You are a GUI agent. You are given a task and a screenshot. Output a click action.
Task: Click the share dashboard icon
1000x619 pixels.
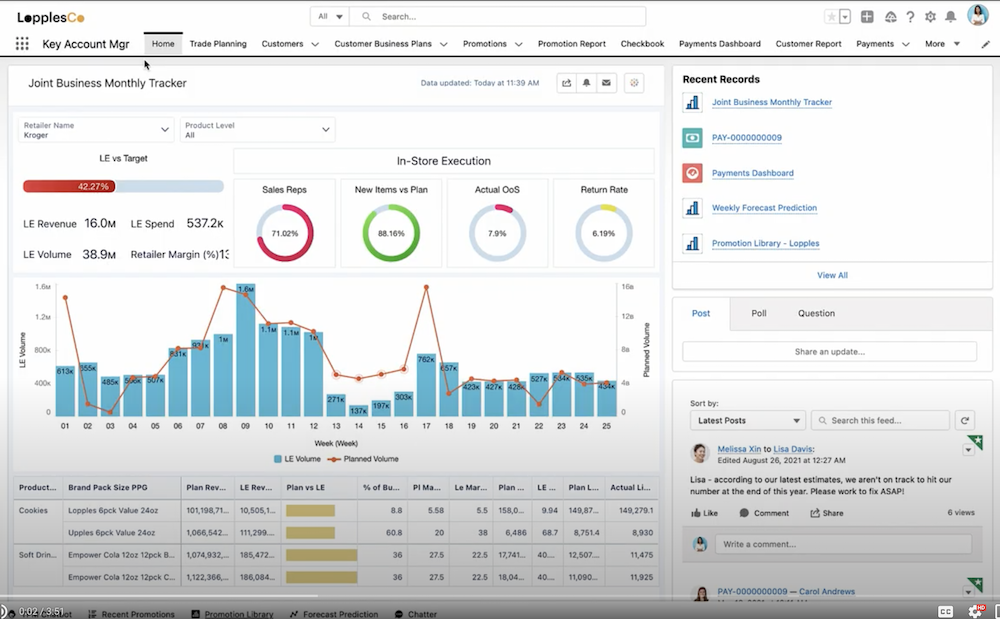tap(566, 84)
